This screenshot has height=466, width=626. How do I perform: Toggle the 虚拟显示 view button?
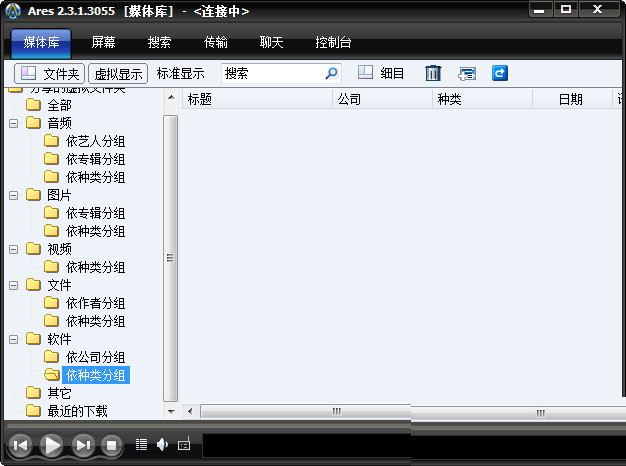(118, 73)
